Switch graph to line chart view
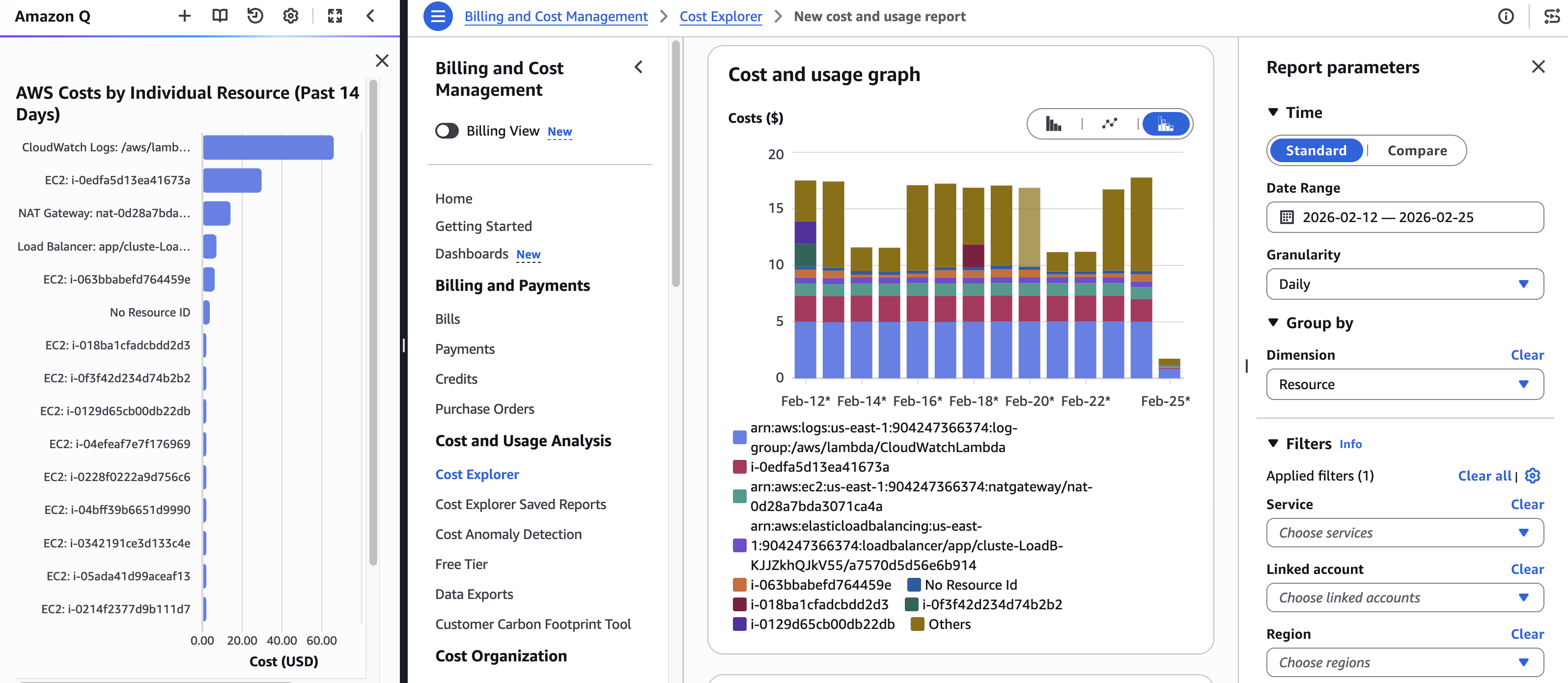The image size is (1568, 683). [x=1109, y=124]
